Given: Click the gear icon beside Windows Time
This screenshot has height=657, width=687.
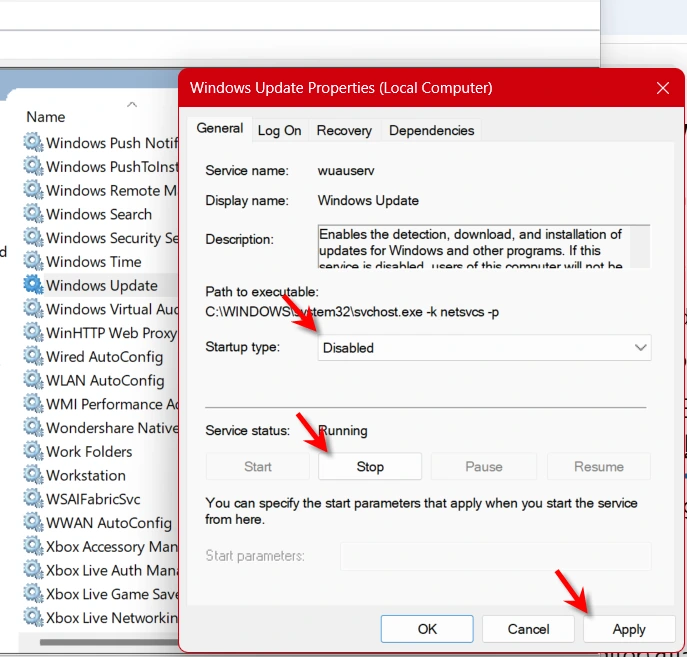Looking at the screenshot, I should click(x=33, y=261).
